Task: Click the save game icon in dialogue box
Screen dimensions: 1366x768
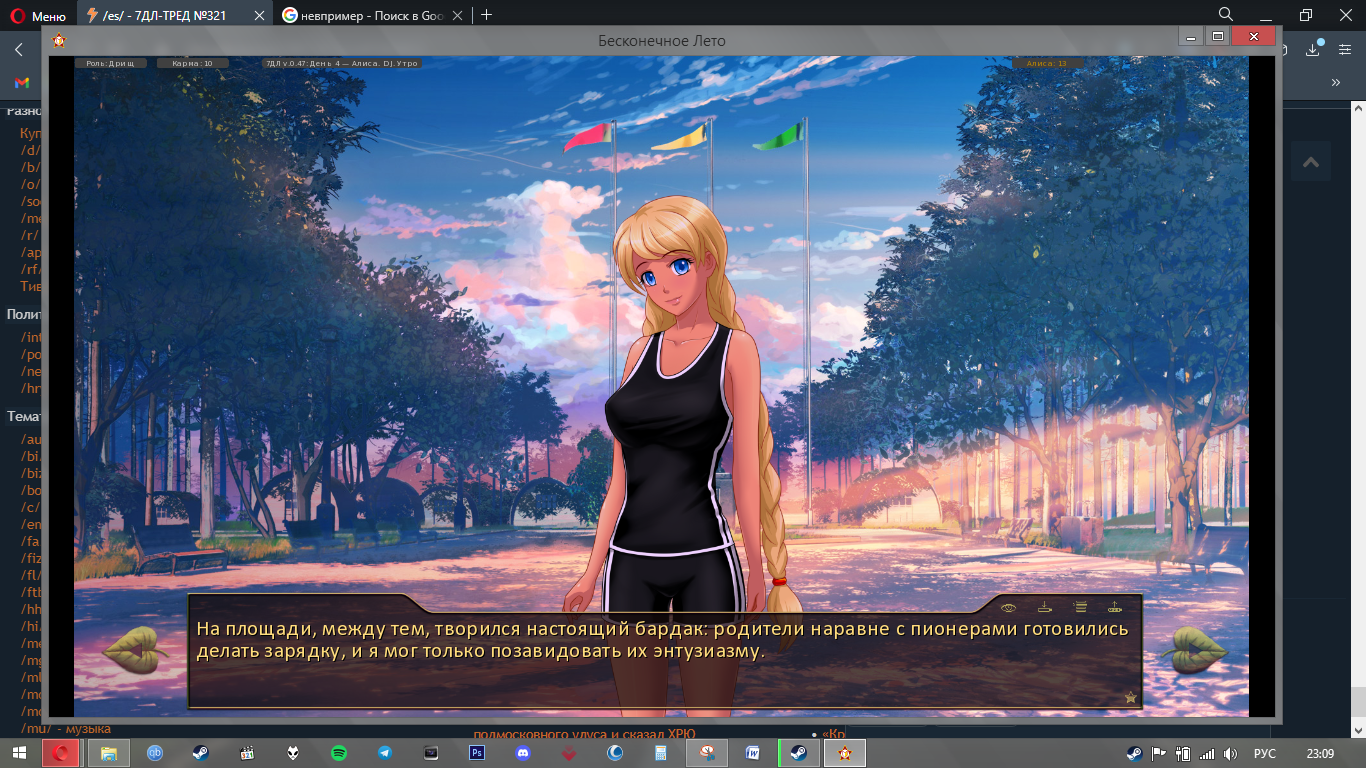Action: pos(1045,607)
